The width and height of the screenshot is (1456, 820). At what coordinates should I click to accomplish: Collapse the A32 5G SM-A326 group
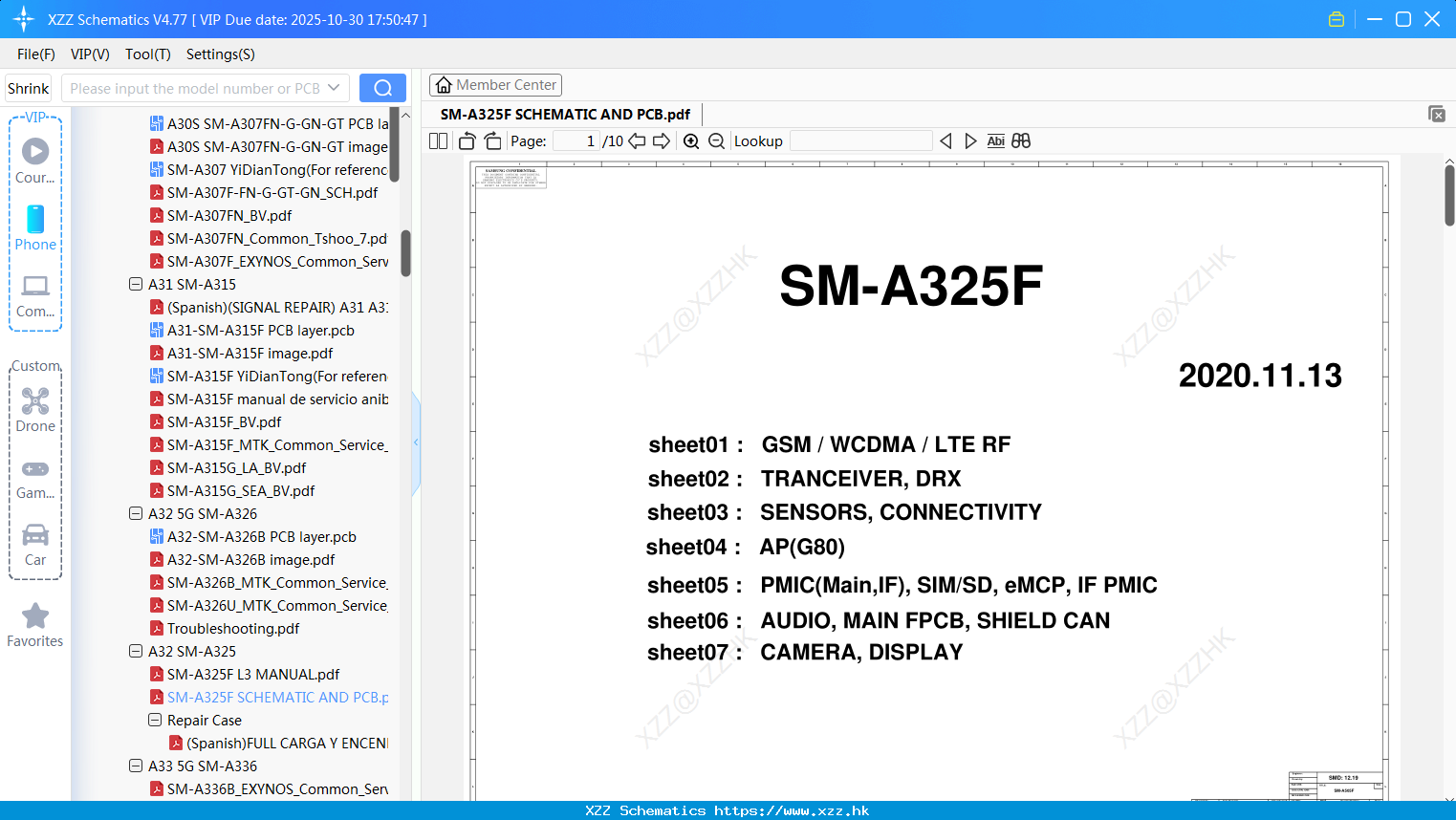click(x=135, y=513)
